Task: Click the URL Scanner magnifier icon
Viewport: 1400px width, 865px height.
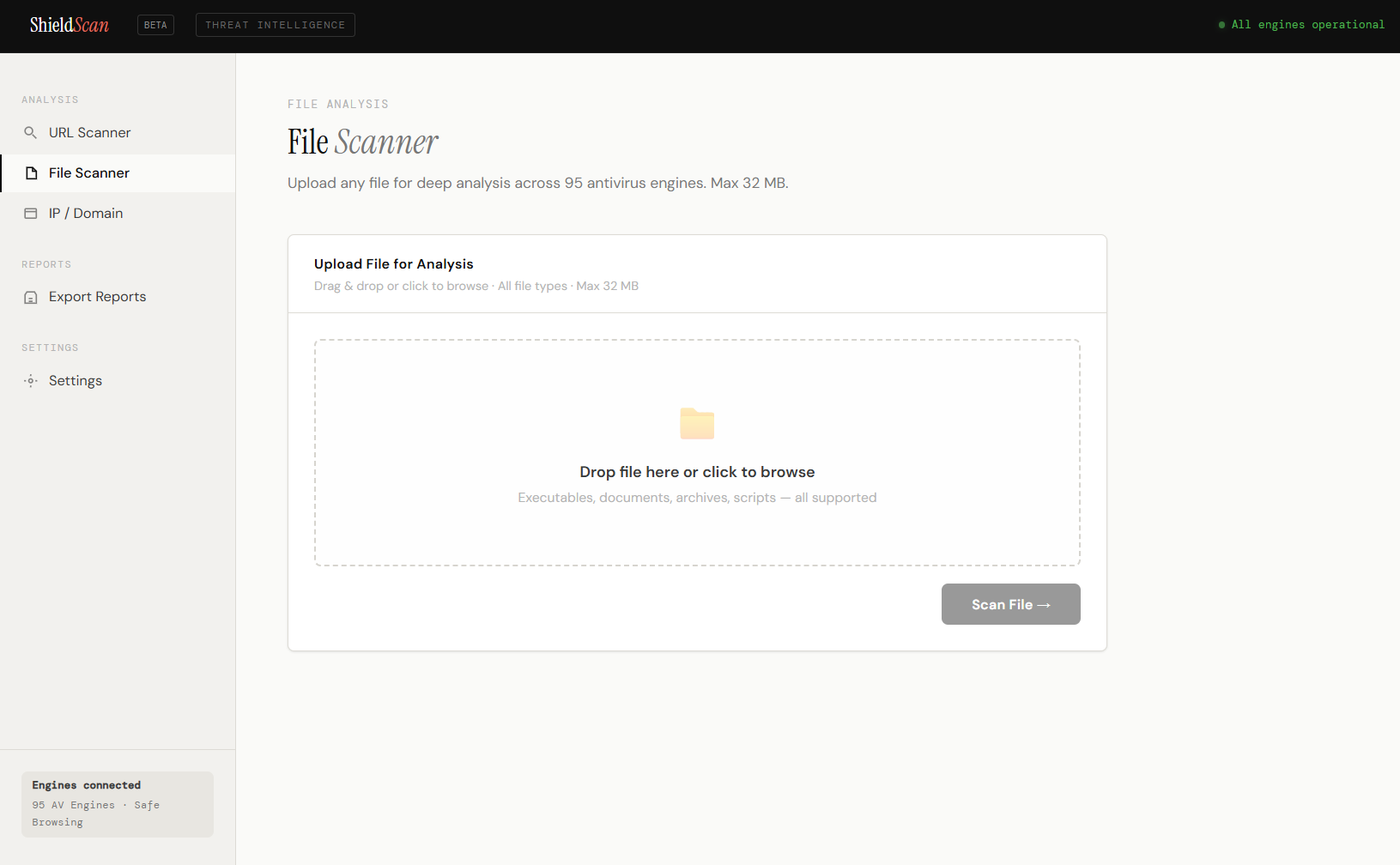Action: [31, 132]
